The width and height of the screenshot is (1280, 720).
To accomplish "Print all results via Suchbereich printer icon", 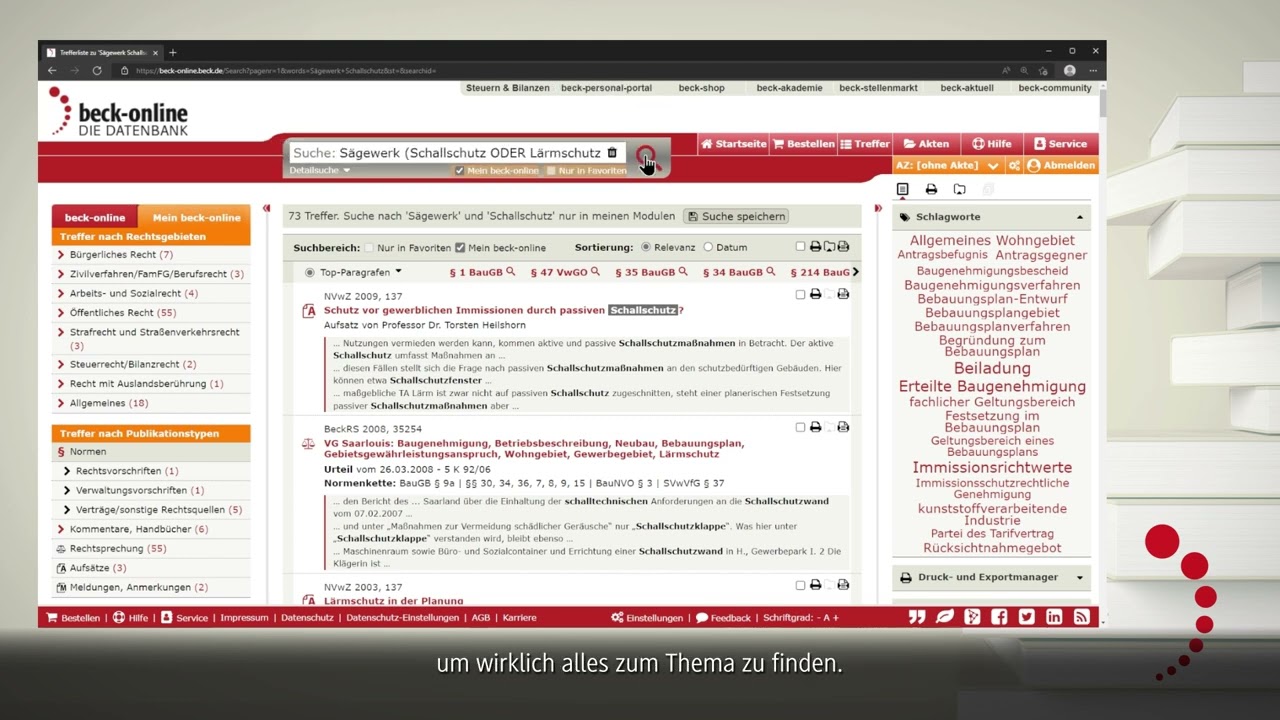I will coord(815,247).
